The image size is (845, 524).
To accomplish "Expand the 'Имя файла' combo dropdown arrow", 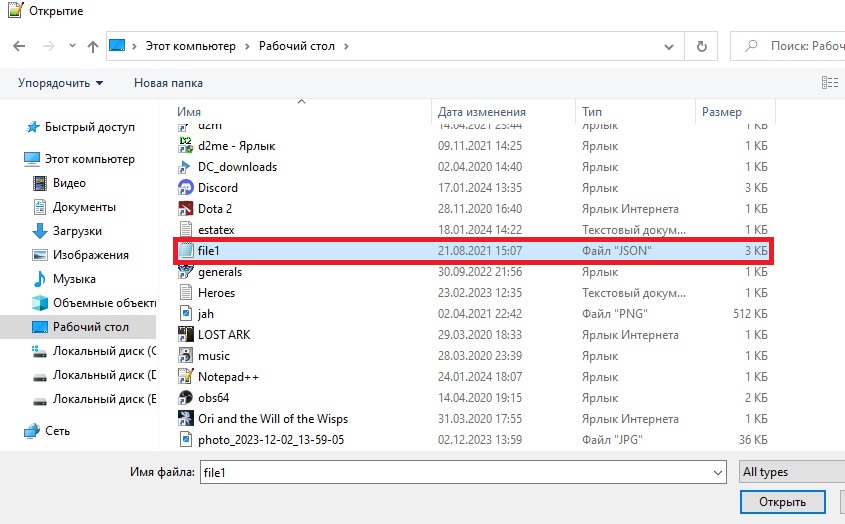I will click(718, 473).
